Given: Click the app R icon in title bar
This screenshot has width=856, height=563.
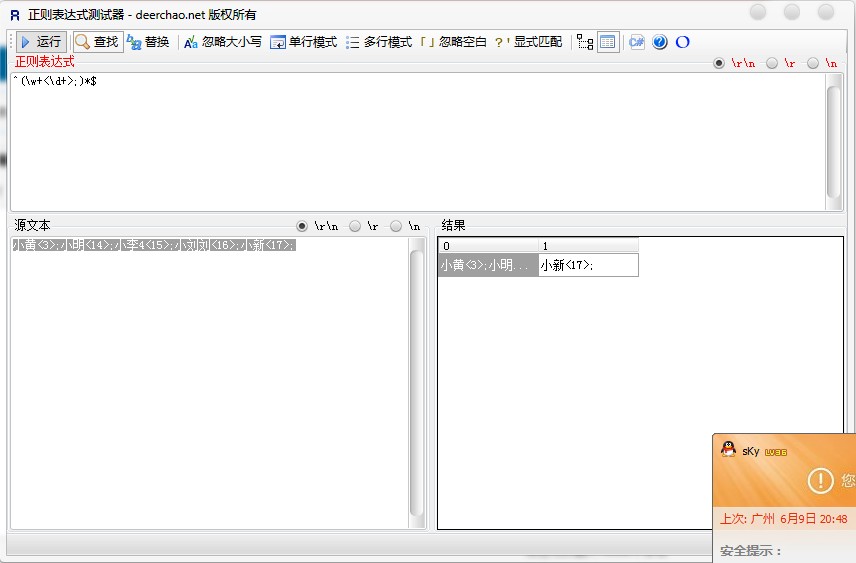Looking at the screenshot, I should pyautogui.click(x=15, y=15).
